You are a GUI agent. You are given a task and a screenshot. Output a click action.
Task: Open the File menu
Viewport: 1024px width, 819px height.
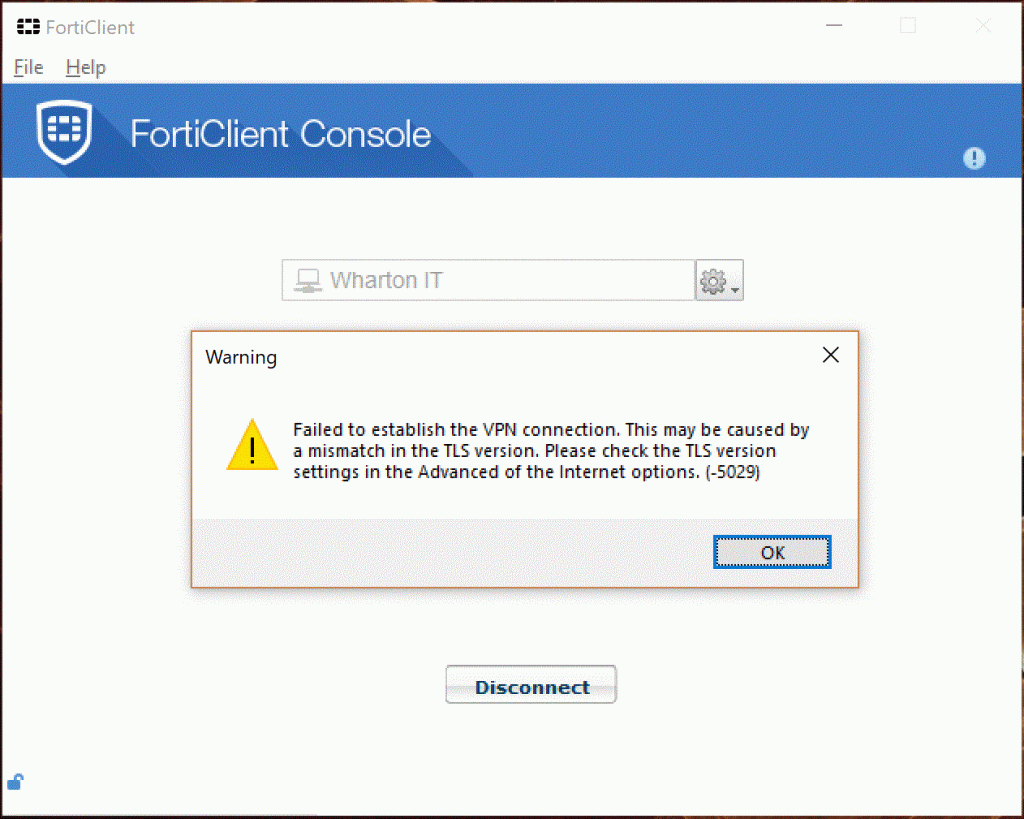pos(28,67)
